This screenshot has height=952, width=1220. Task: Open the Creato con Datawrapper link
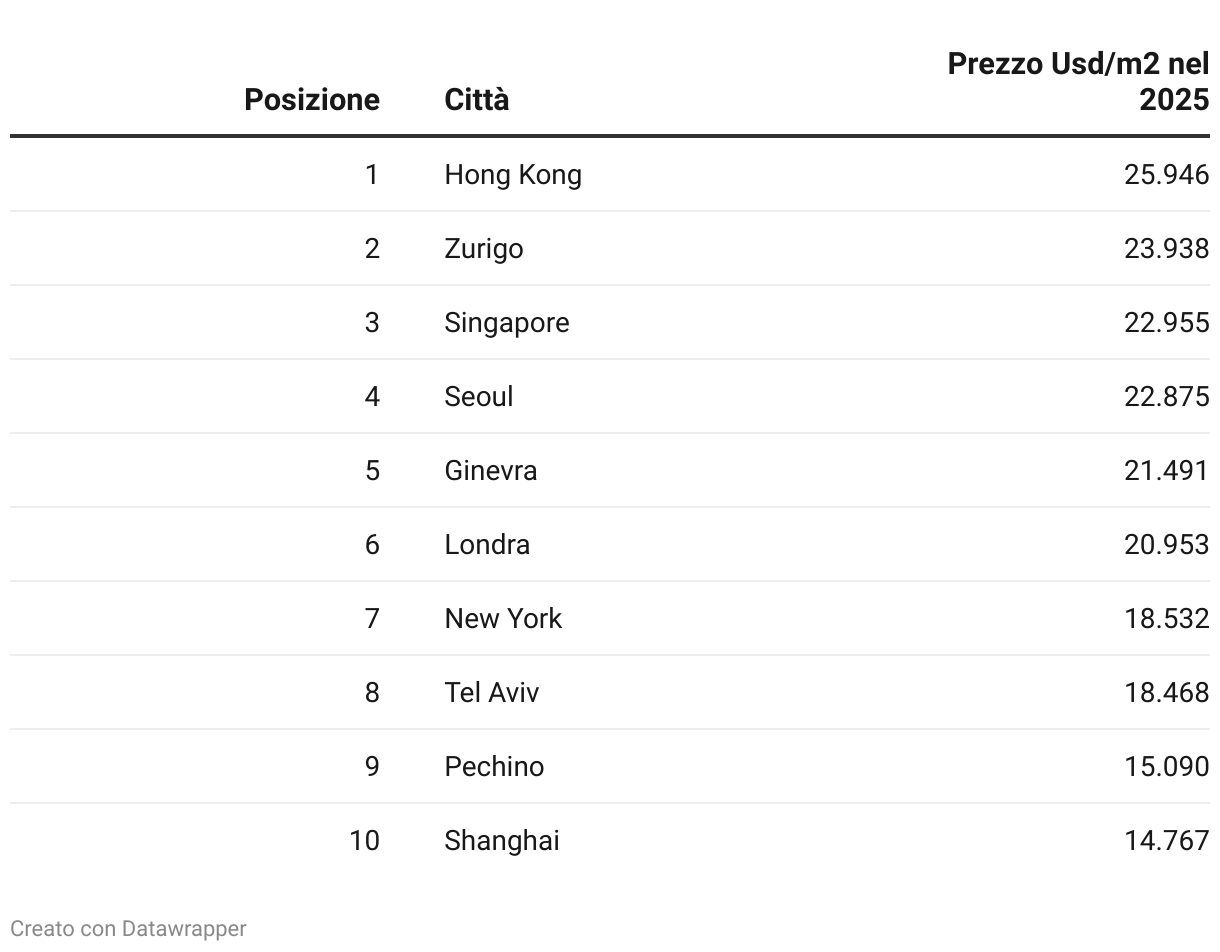[x=128, y=929]
